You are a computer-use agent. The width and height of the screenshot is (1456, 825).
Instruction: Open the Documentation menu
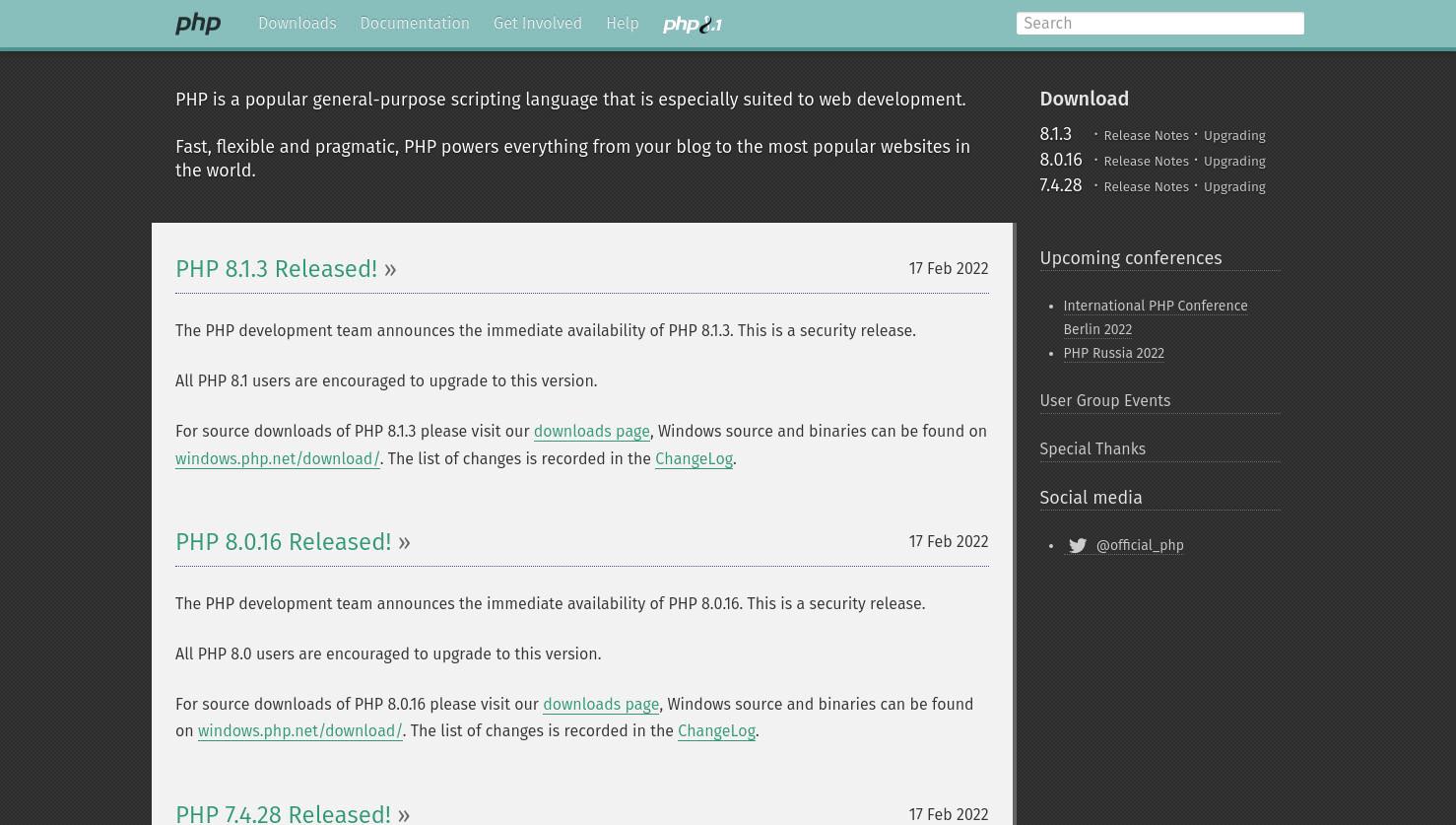point(415,24)
